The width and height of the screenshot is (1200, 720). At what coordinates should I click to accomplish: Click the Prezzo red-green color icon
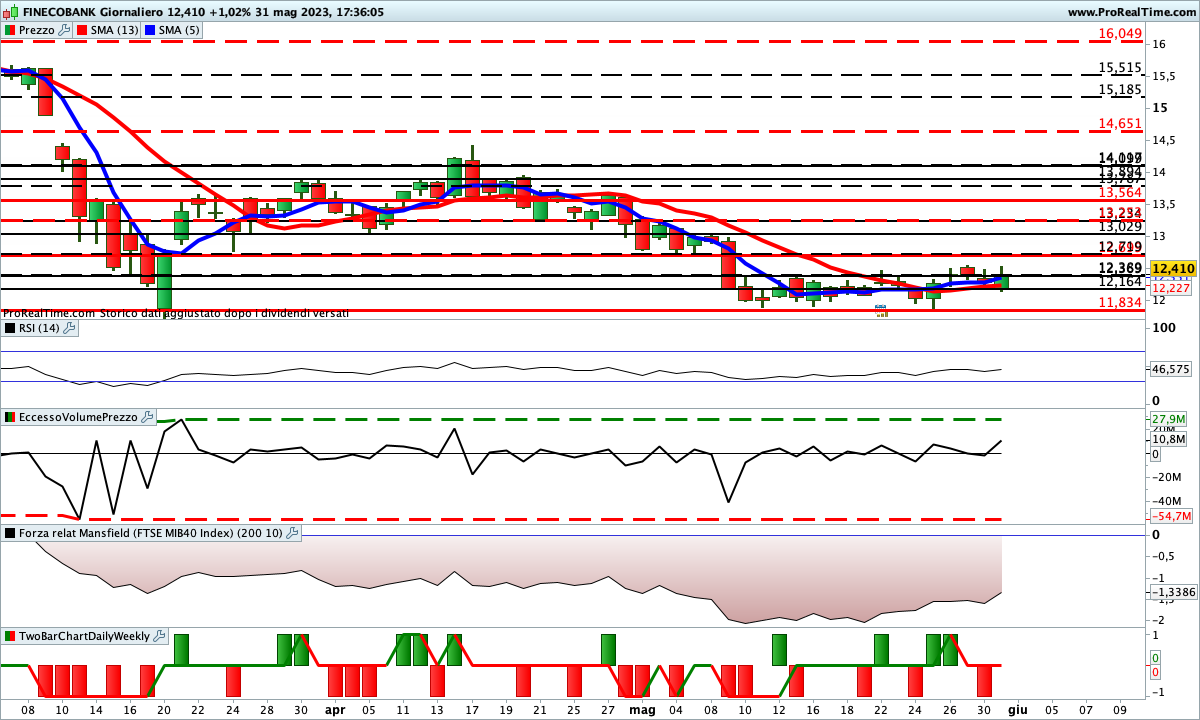pos(9,30)
